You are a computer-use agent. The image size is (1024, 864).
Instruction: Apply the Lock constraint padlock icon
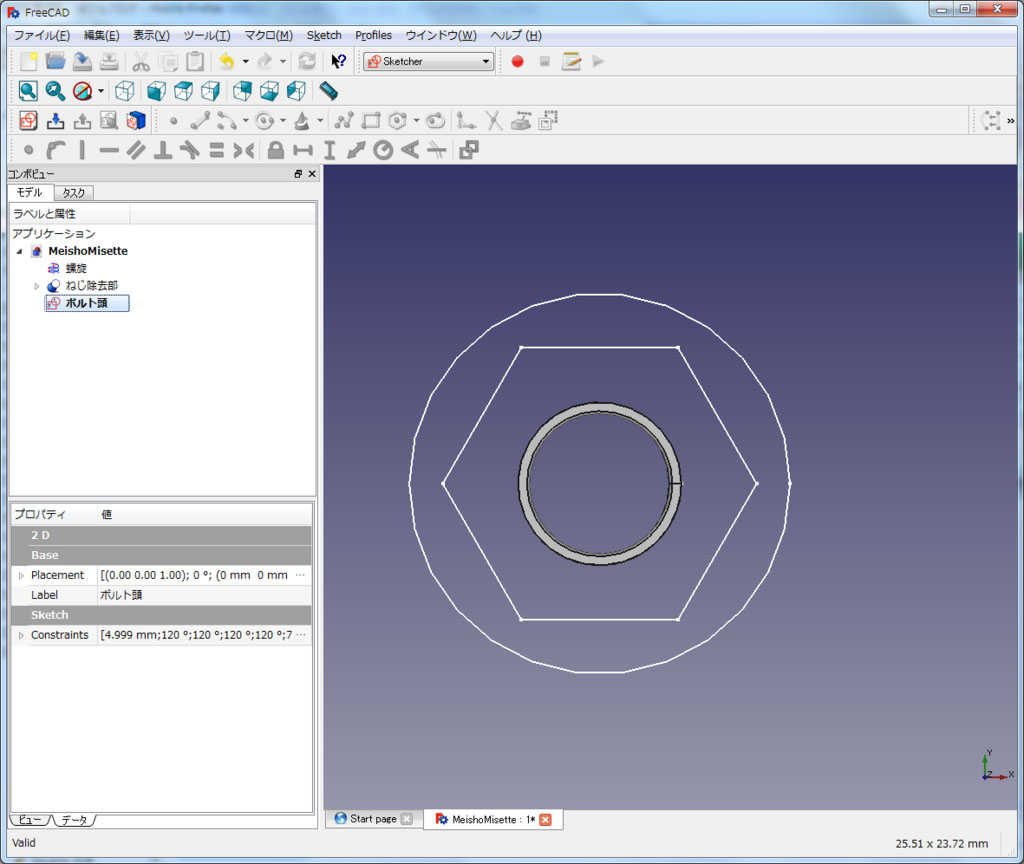pos(276,150)
